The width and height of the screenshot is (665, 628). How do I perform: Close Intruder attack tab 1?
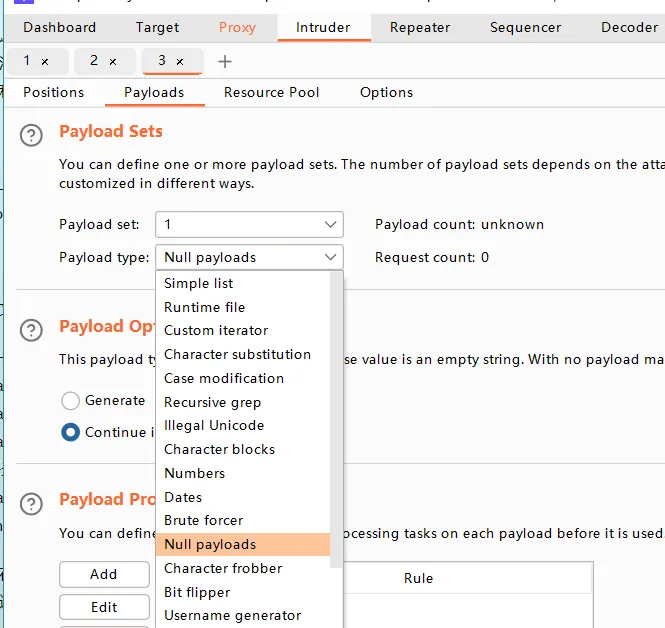pyautogui.click(x=46, y=62)
